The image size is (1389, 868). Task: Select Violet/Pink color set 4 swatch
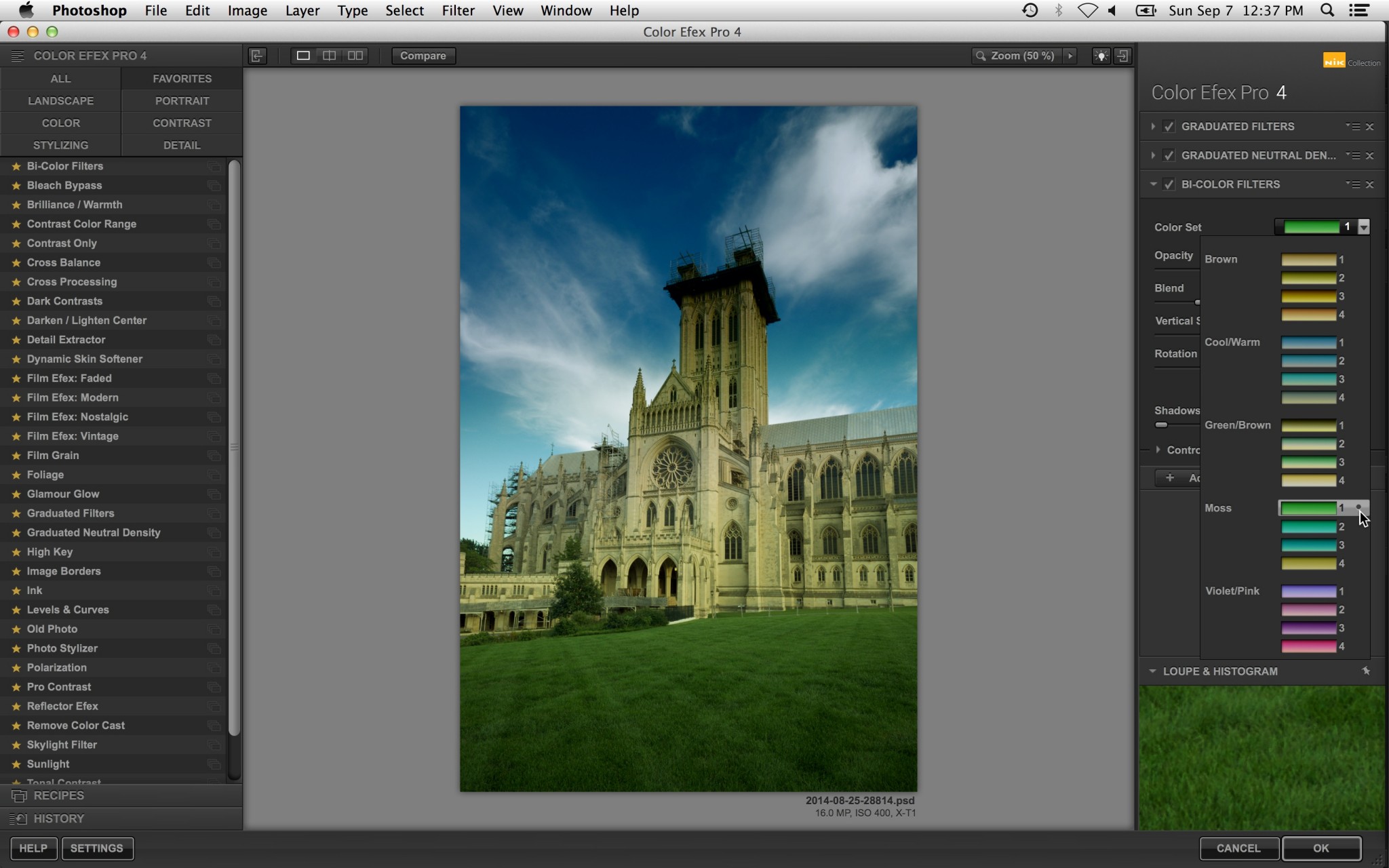pyautogui.click(x=1308, y=646)
